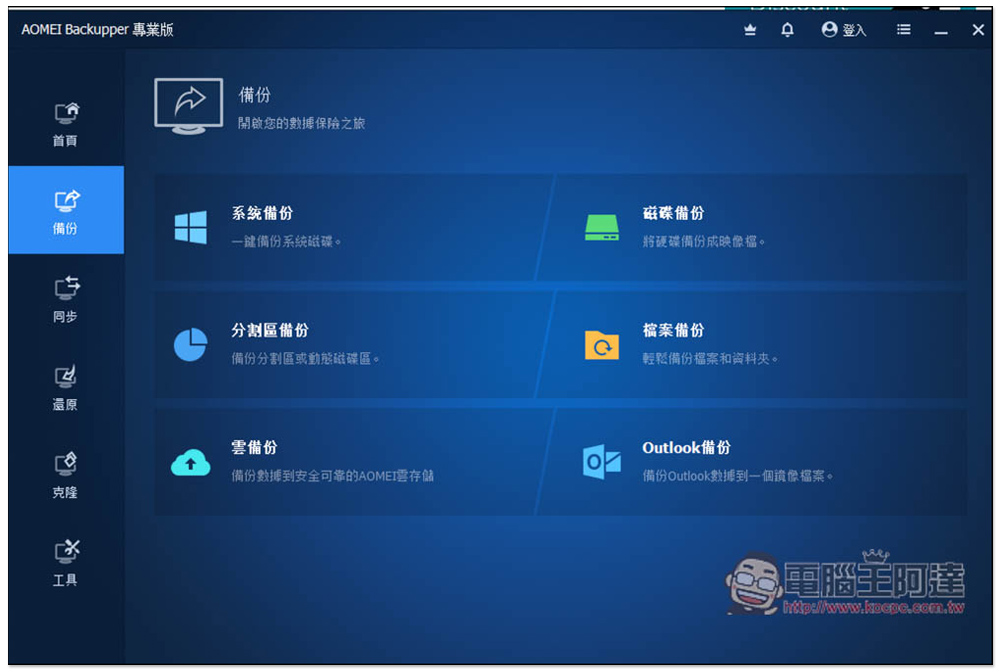The height and width of the screenshot is (672, 1000).
Task: Click the large backup monitor header icon
Action: 188,106
